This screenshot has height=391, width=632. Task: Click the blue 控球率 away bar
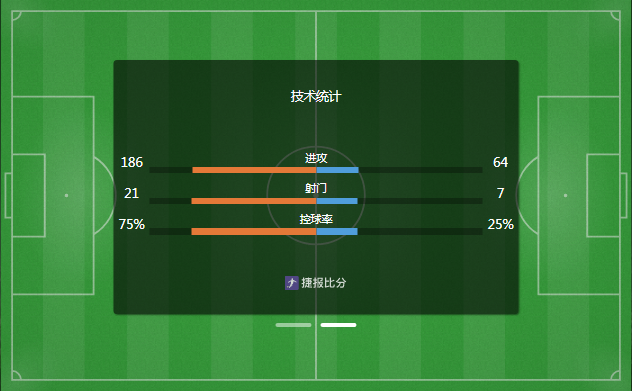pos(337,231)
